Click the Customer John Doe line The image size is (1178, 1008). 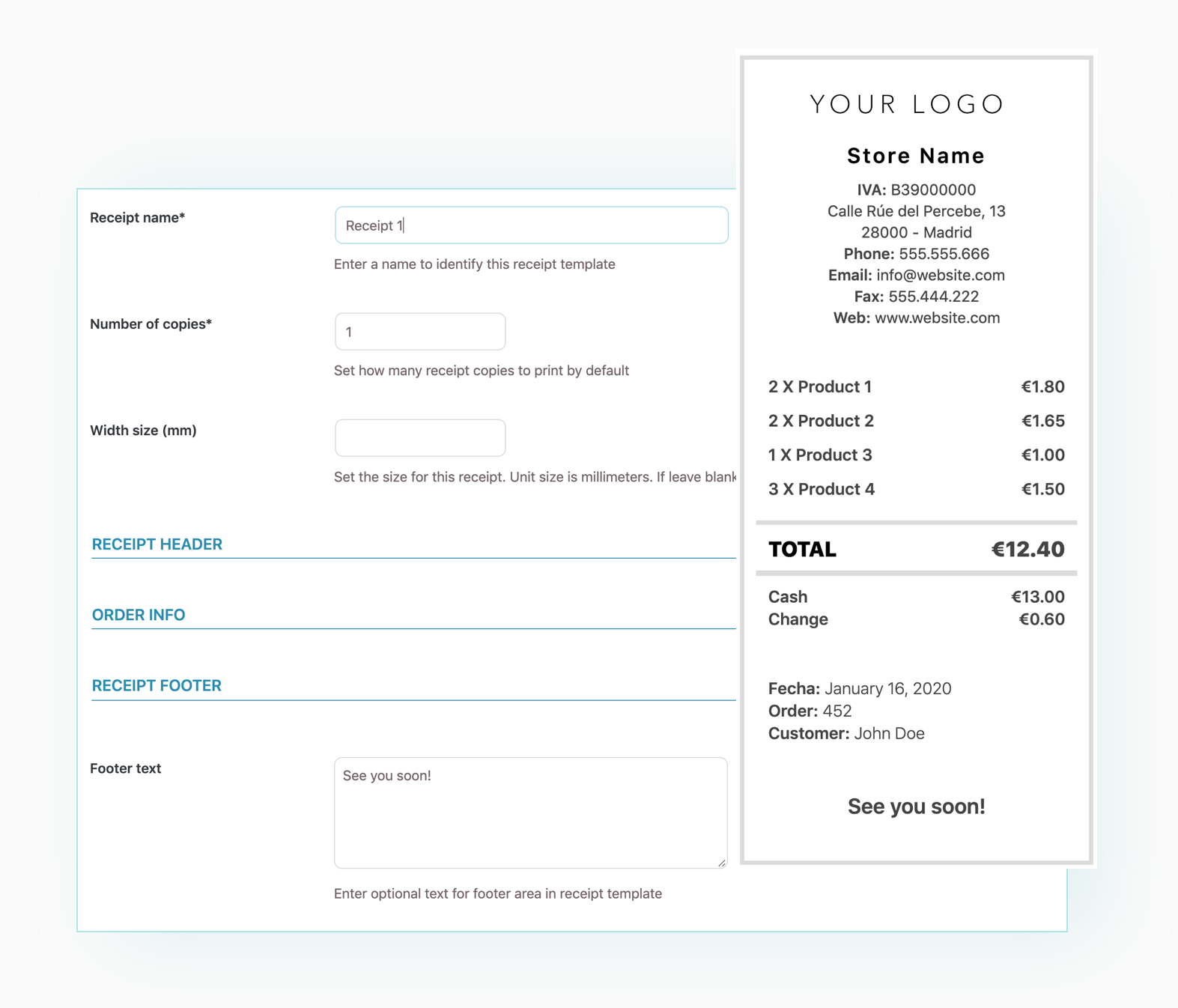coord(846,734)
